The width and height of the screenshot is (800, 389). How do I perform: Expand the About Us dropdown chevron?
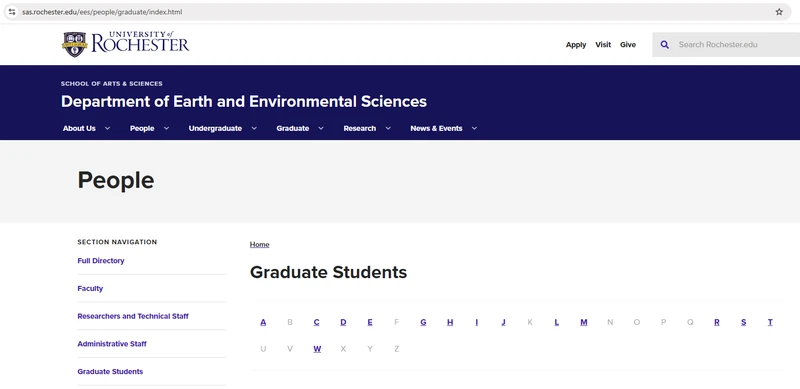pyautogui.click(x=107, y=128)
